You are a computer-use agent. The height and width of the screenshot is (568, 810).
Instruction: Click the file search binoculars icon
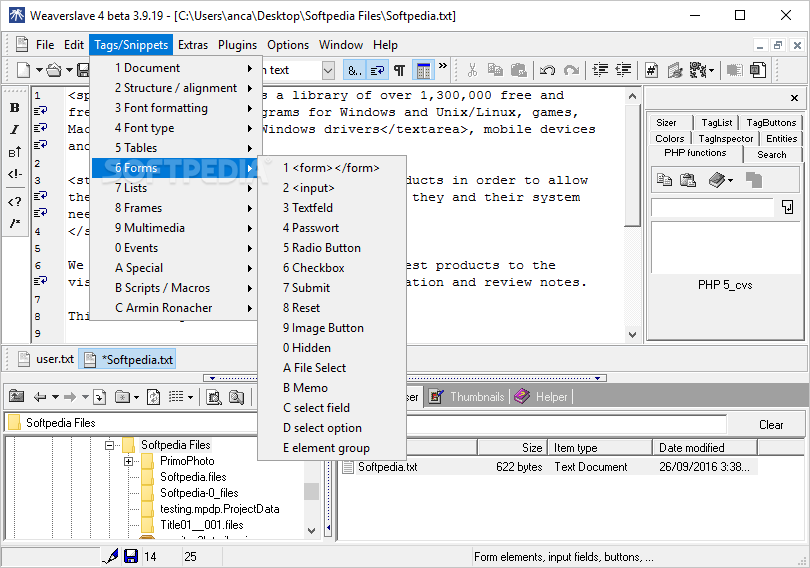(236, 397)
